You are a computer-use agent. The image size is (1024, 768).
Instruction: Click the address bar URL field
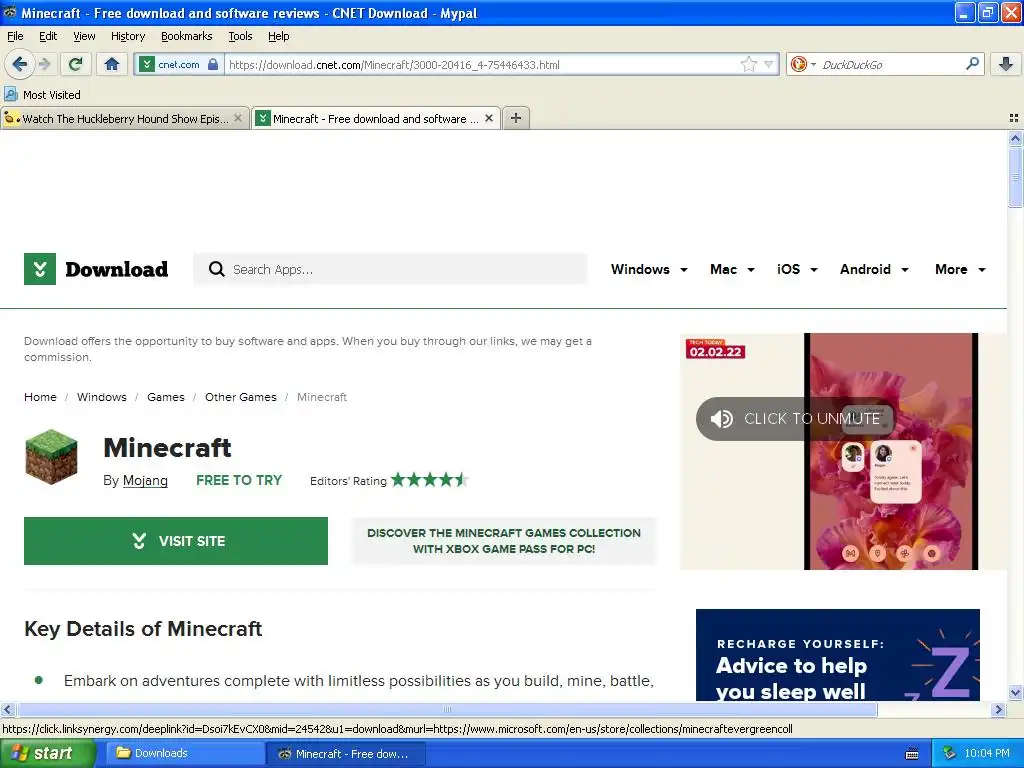482,65
